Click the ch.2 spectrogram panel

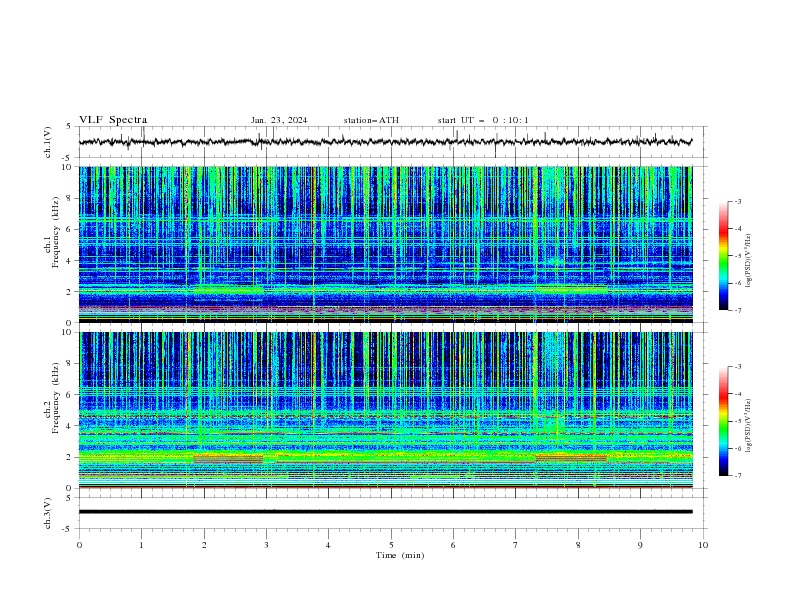click(x=385, y=410)
